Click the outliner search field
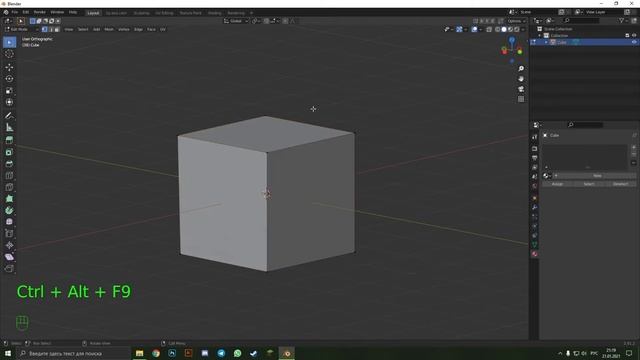Viewport: 640px width, 360px height. click(582, 20)
